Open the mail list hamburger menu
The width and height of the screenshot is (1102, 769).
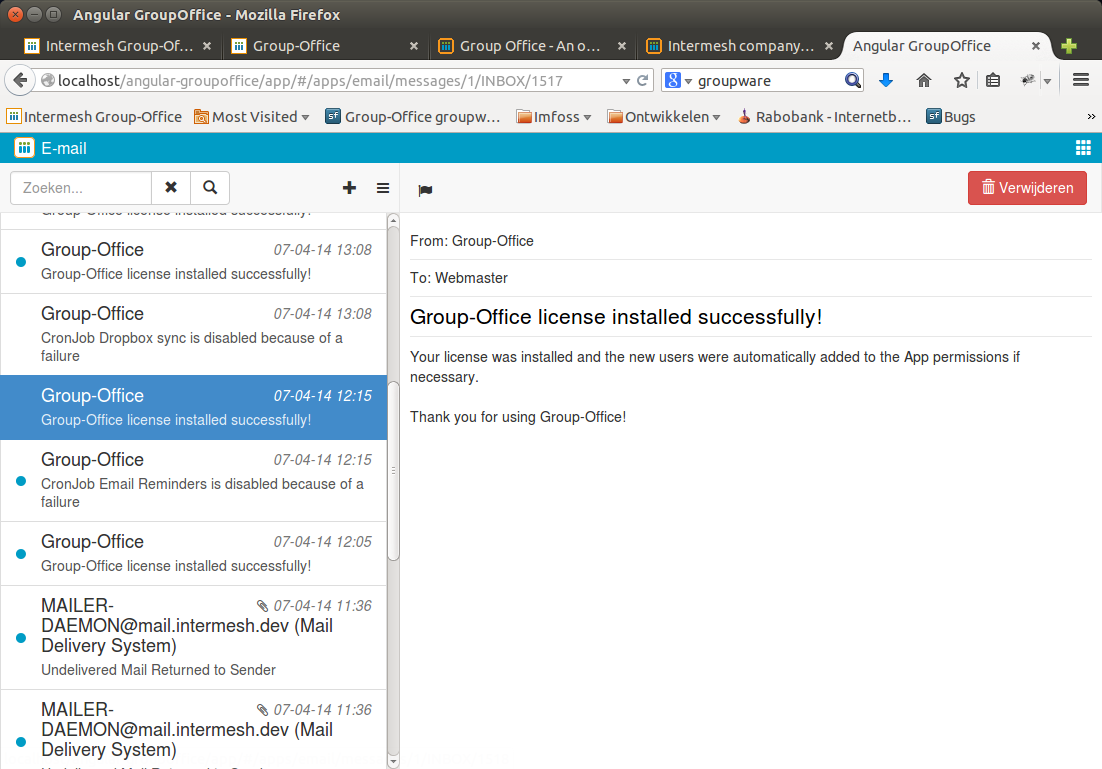383,188
